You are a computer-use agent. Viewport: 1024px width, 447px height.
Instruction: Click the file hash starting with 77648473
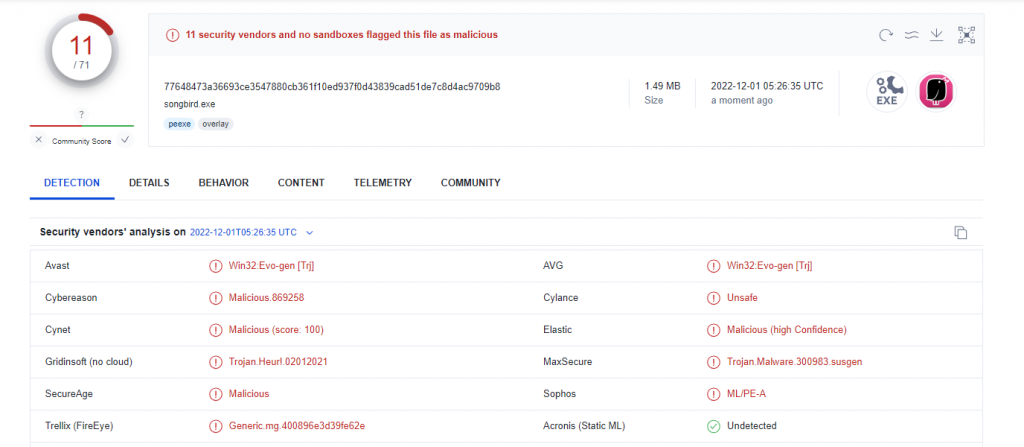click(x=332, y=86)
